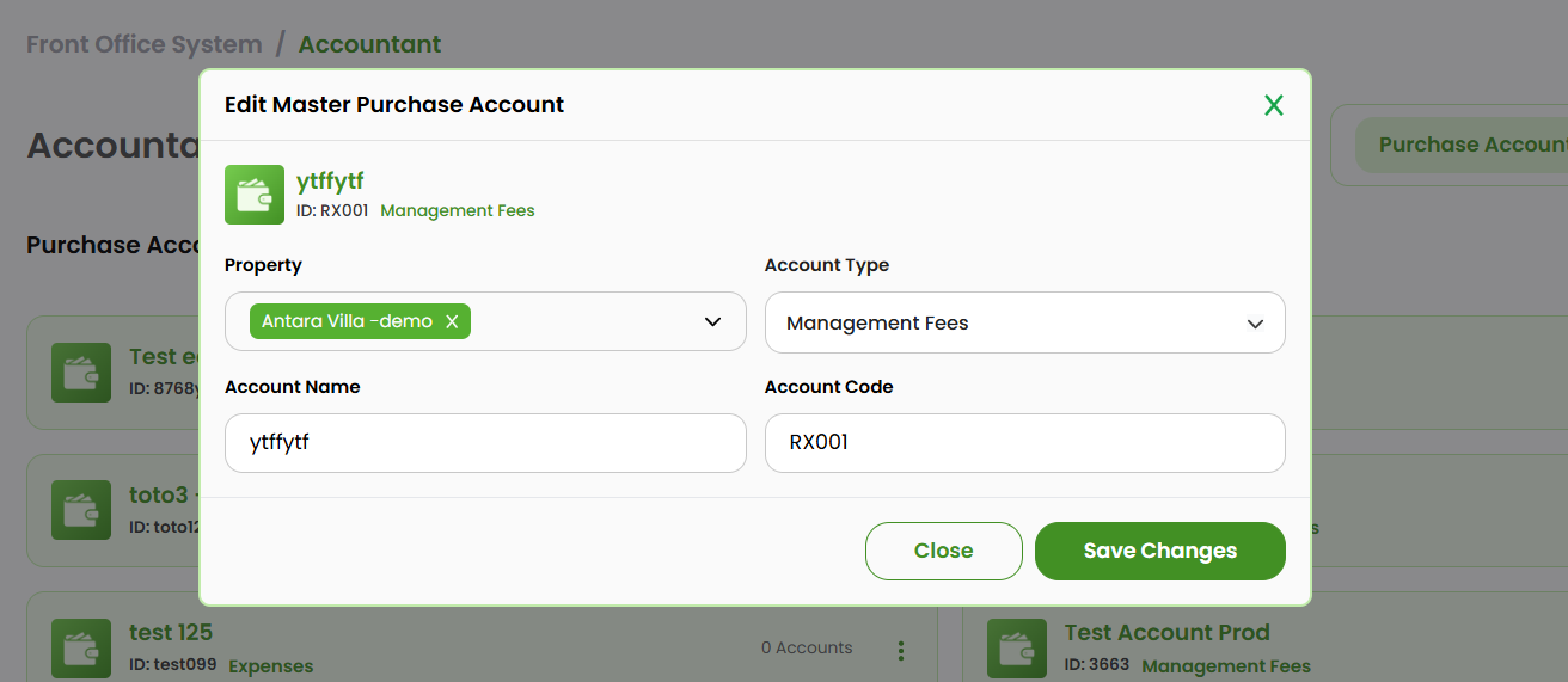Open the Purchase Account tab
Viewport: 1568px width, 682px height.
tap(1472, 145)
